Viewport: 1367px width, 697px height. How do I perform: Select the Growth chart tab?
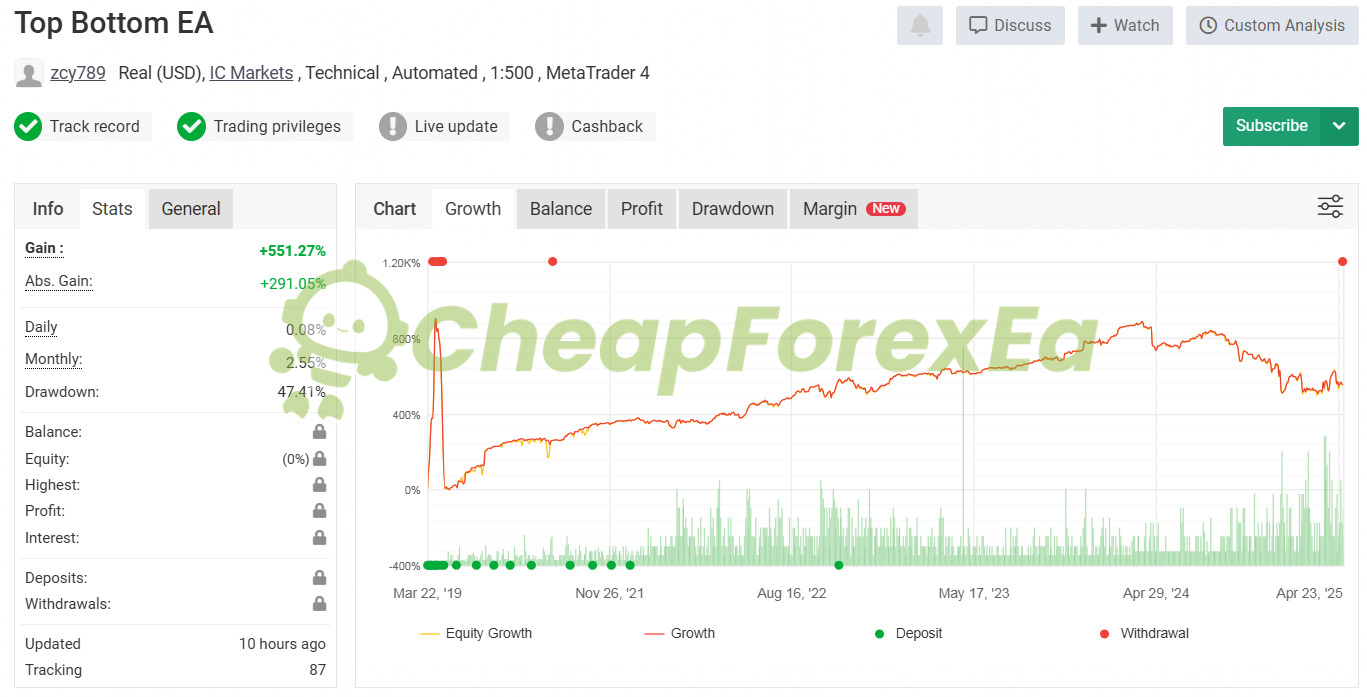coord(473,209)
